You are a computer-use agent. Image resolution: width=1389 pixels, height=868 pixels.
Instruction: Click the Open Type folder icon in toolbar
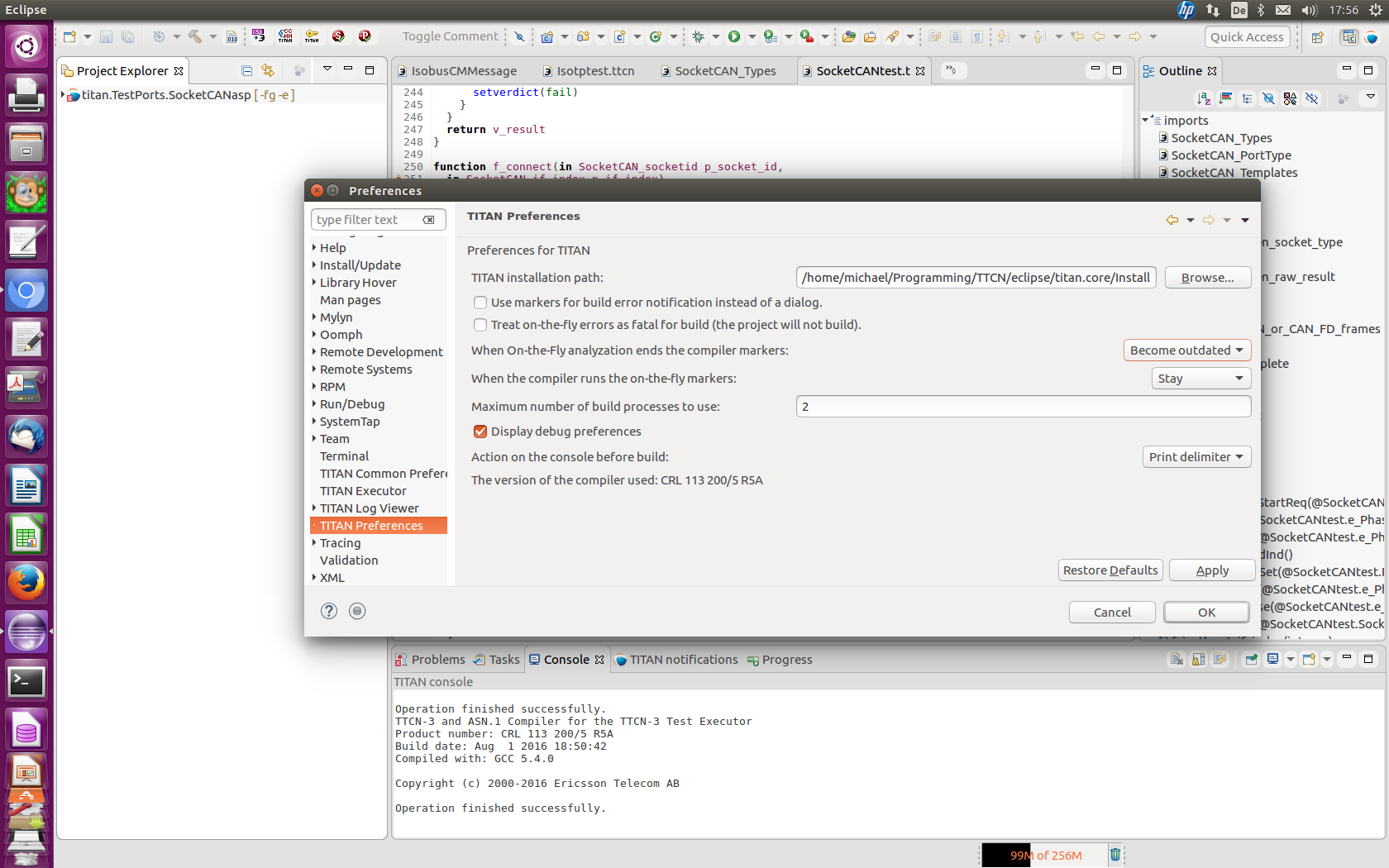[x=848, y=36]
